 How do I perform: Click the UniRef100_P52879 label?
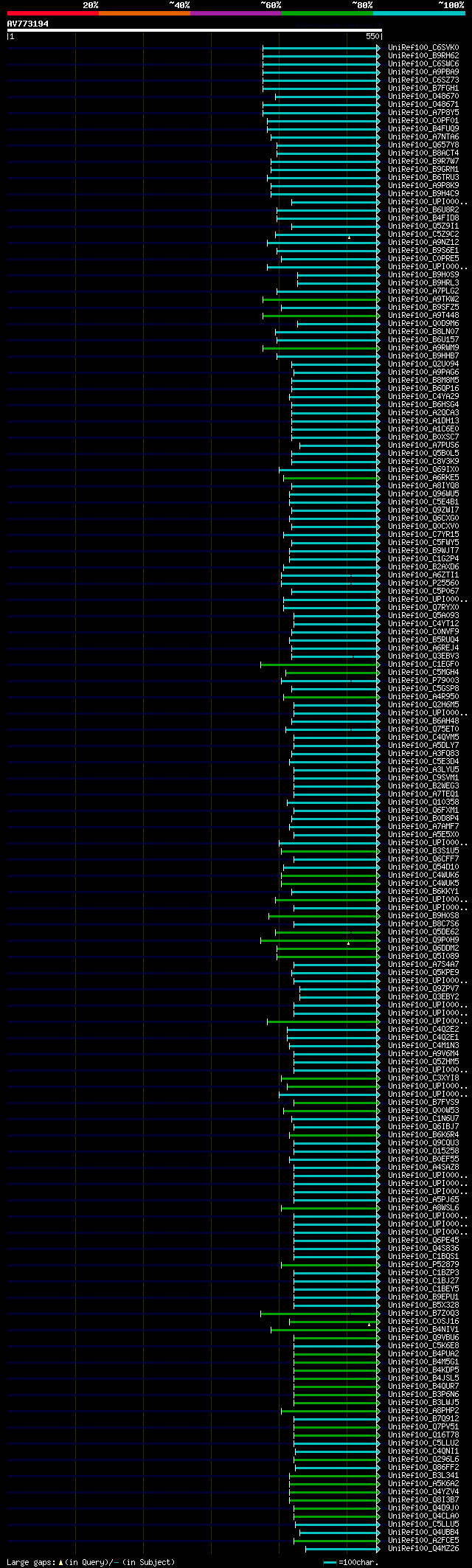(x=423, y=1265)
